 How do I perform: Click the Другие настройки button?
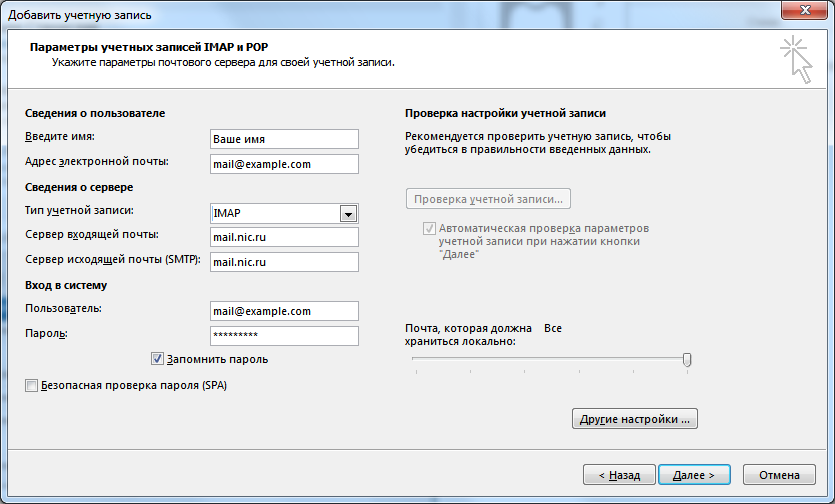pos(633,419)
